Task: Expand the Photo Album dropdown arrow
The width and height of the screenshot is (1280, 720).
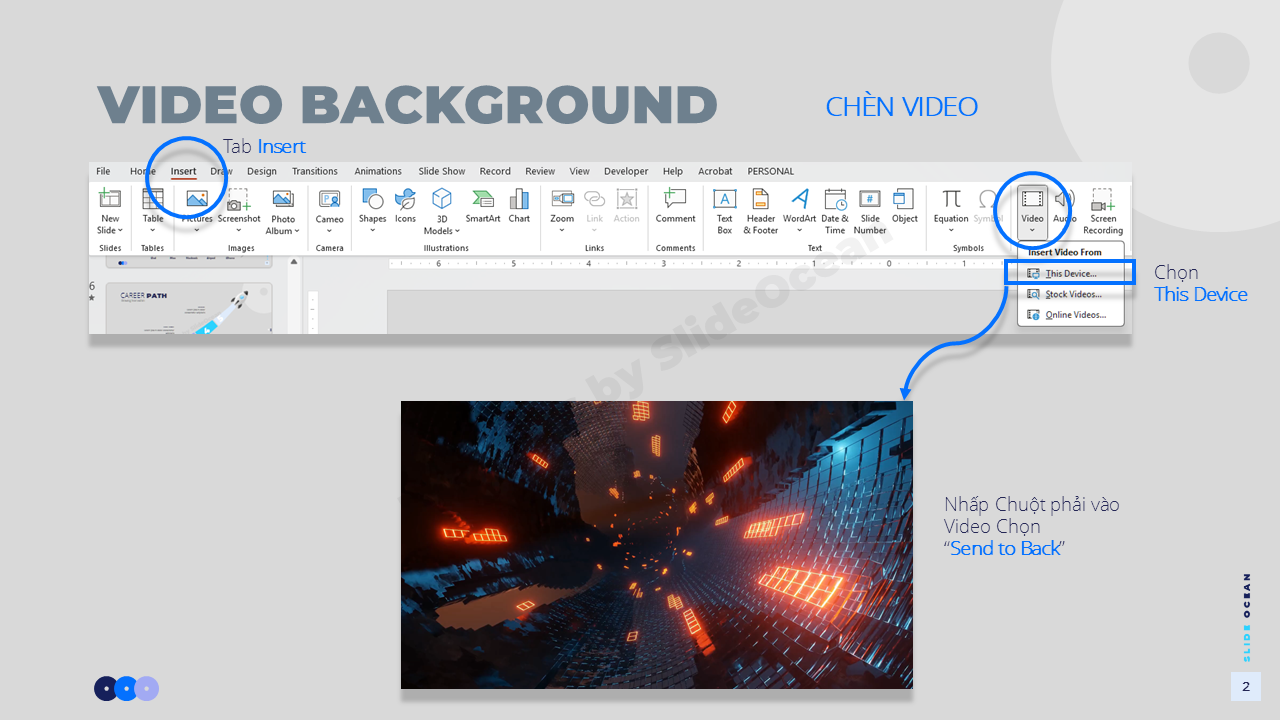Action: click(297, 231)
